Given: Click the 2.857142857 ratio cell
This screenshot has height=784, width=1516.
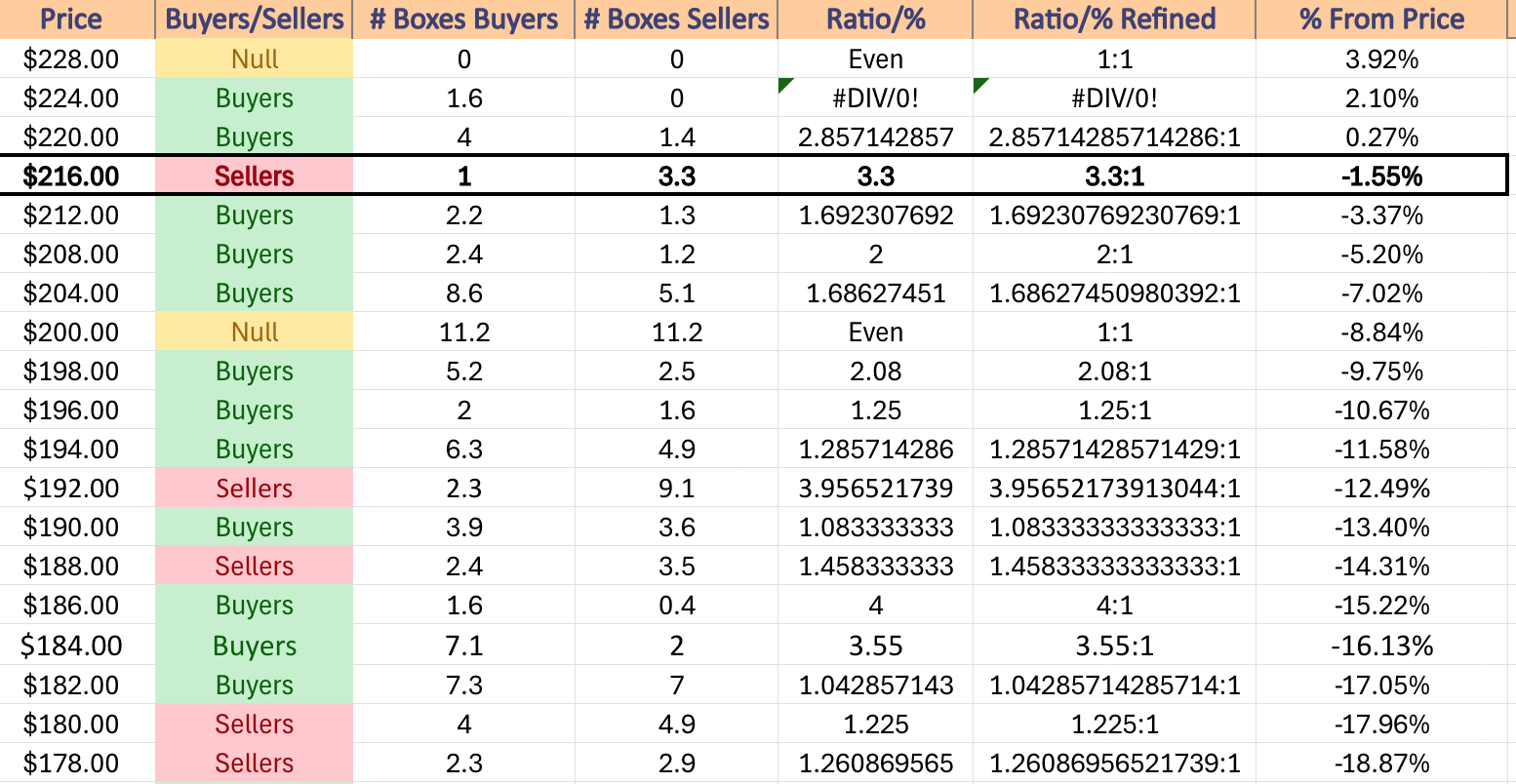Looking at the screenshot, I should coord(875,137).
